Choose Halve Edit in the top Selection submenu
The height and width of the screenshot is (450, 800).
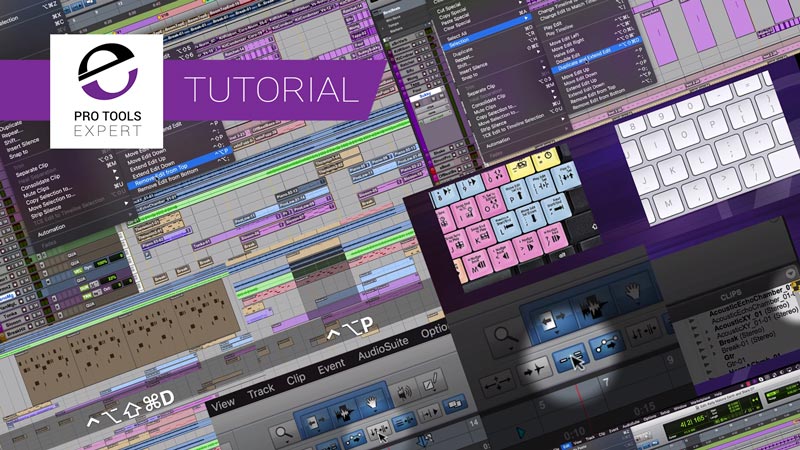564,53
